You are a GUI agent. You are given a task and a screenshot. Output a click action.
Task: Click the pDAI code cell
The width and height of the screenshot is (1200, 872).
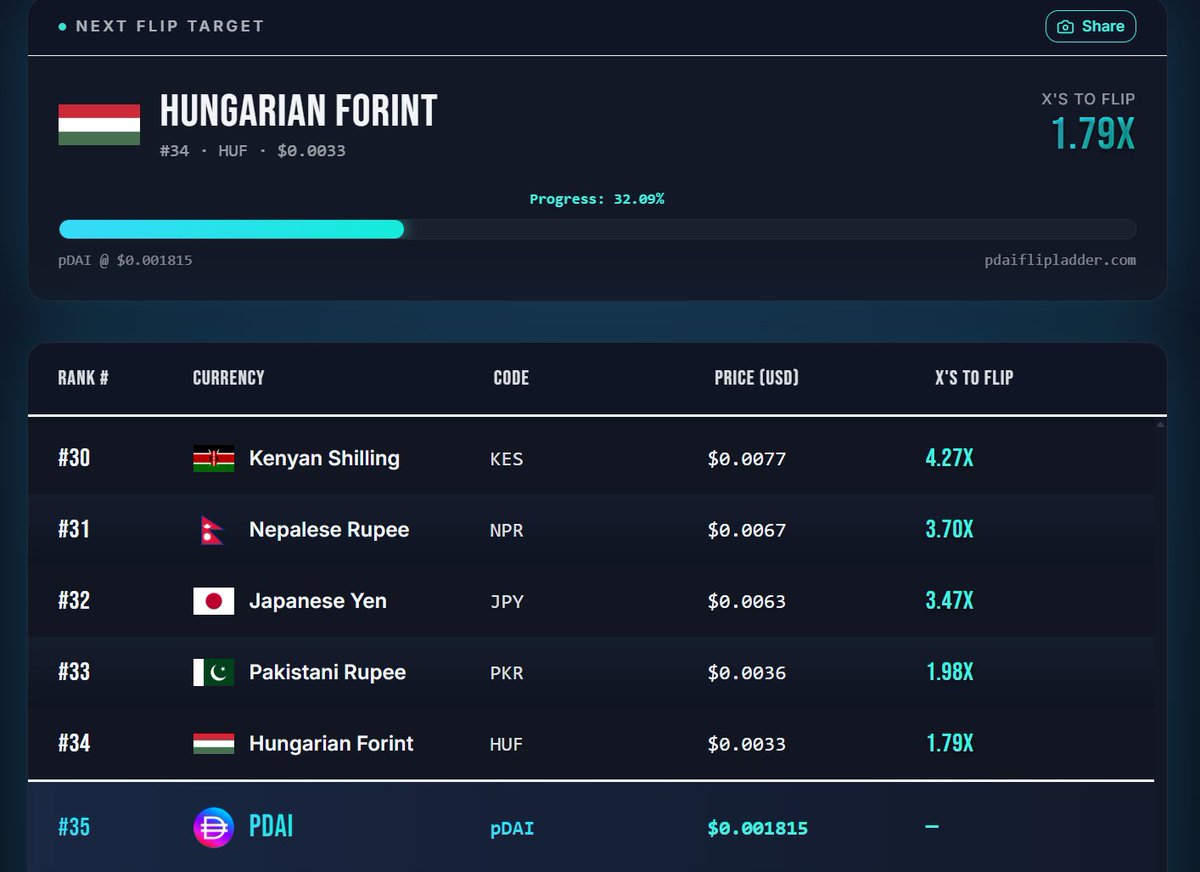coord(510,829)
